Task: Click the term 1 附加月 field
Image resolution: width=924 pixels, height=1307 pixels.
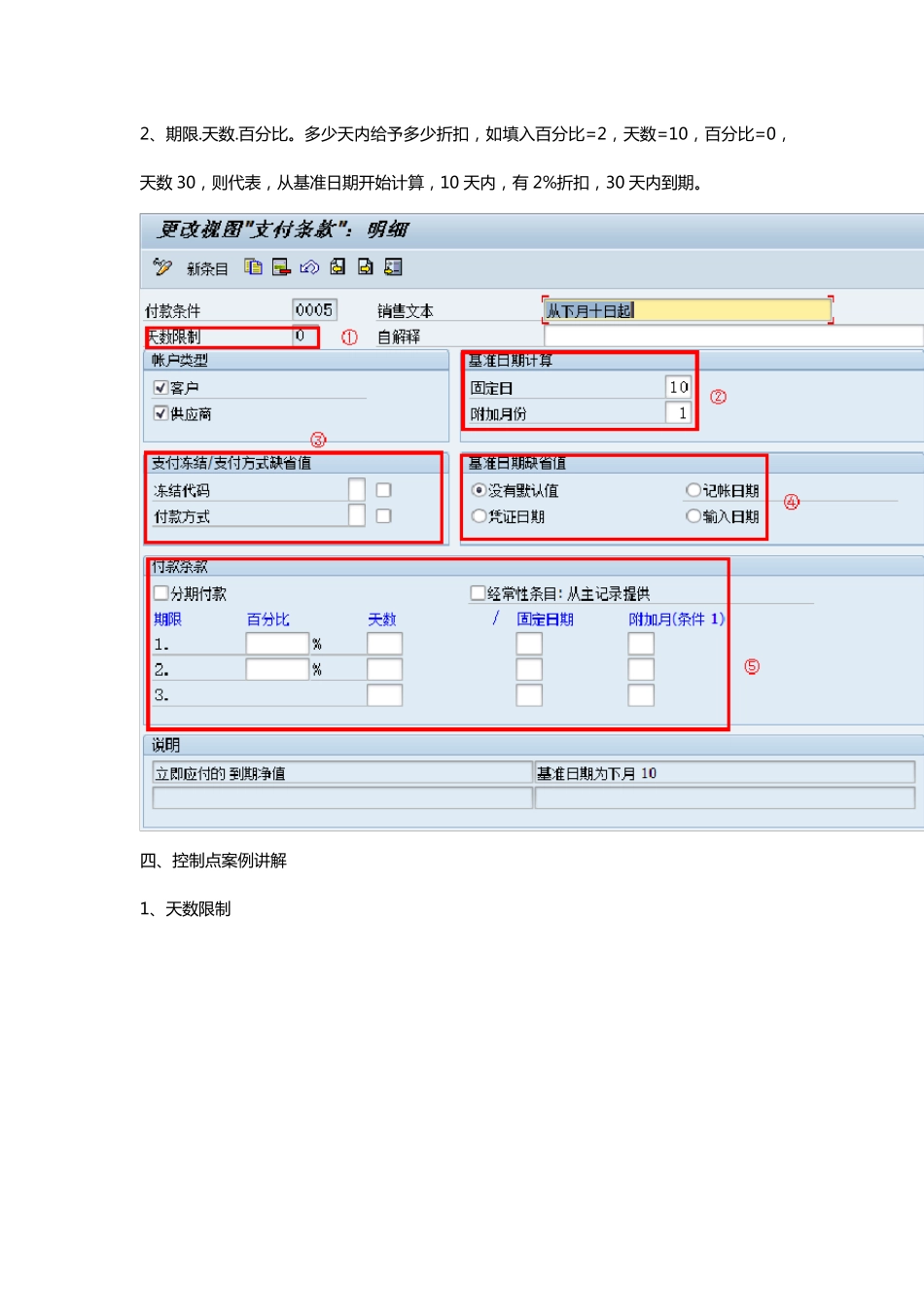Action: [x=641, y=644]
